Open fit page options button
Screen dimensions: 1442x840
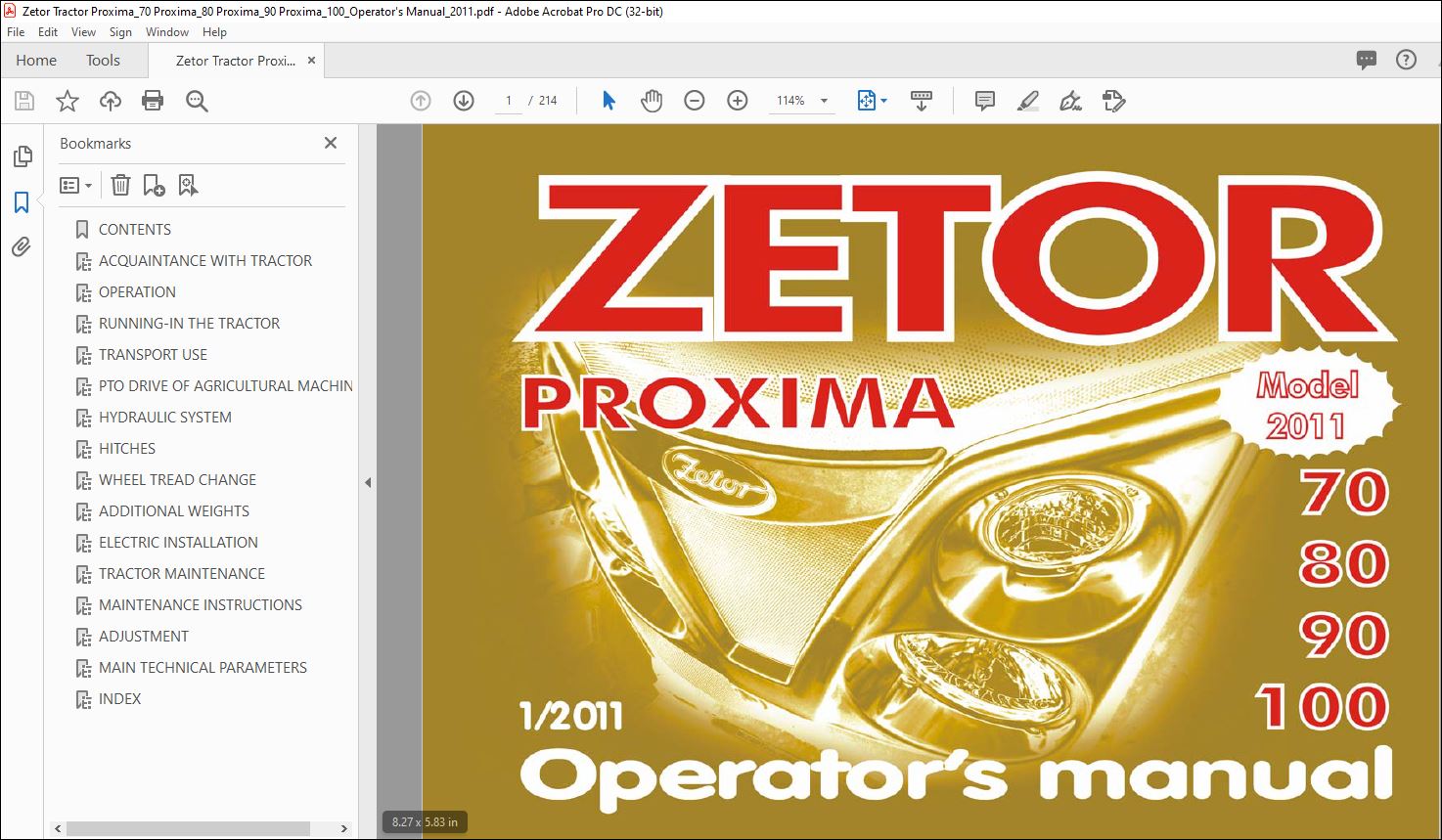point(872,101)
